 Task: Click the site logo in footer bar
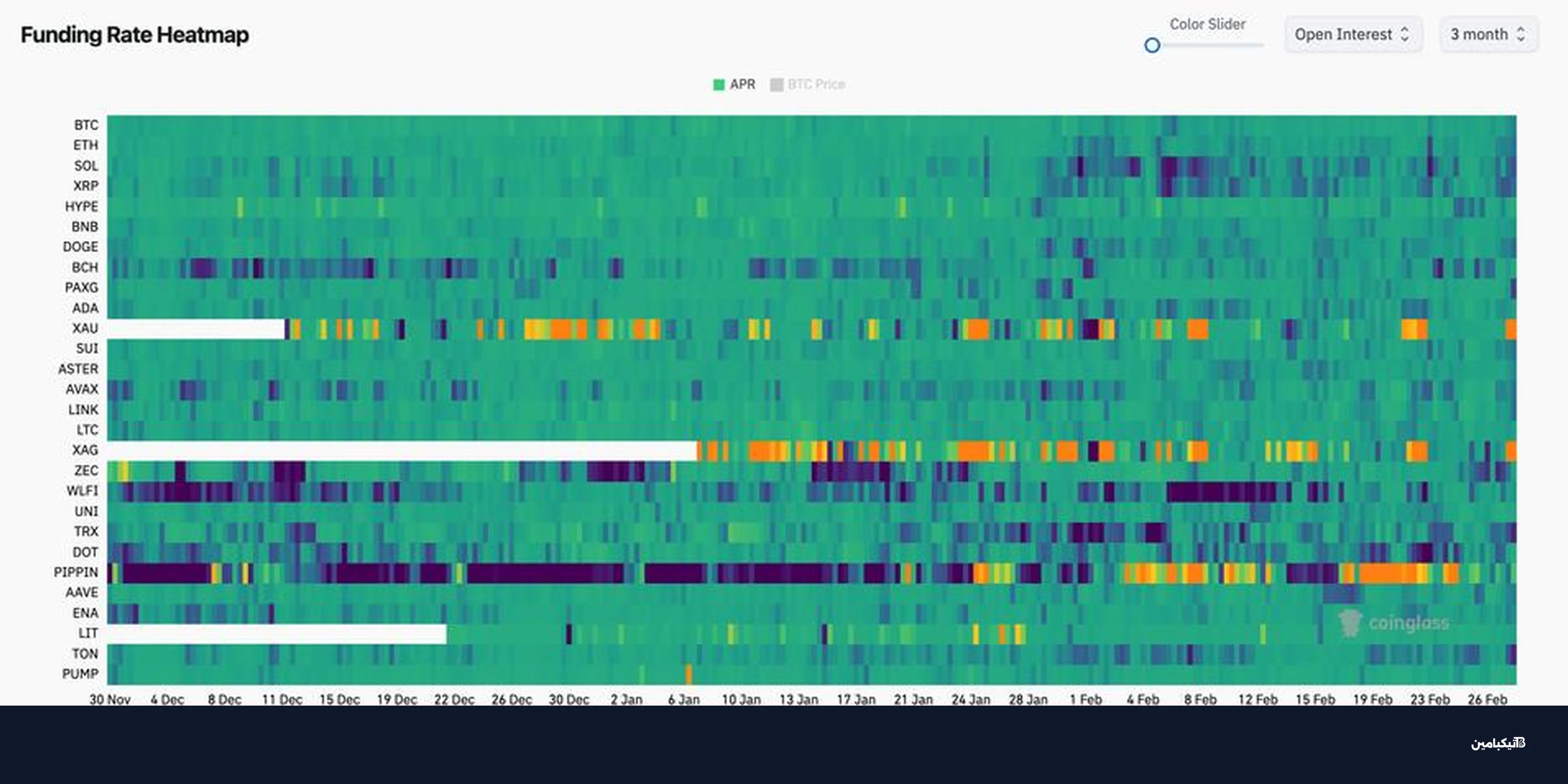tap(1497, 743)
